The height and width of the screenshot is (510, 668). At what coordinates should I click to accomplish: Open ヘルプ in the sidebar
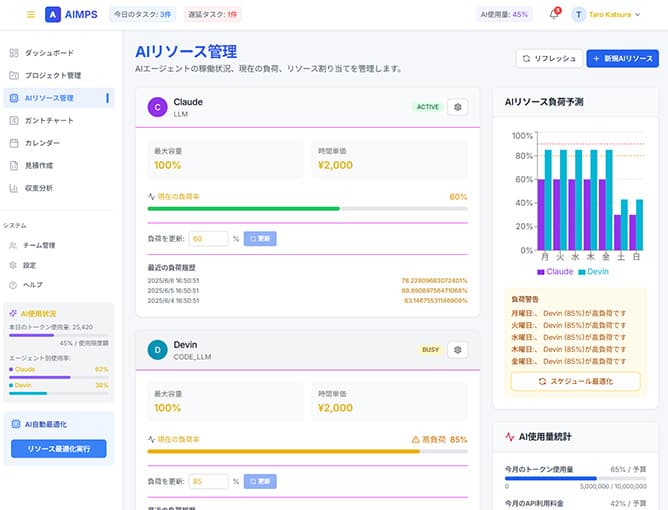coord(59,285)
